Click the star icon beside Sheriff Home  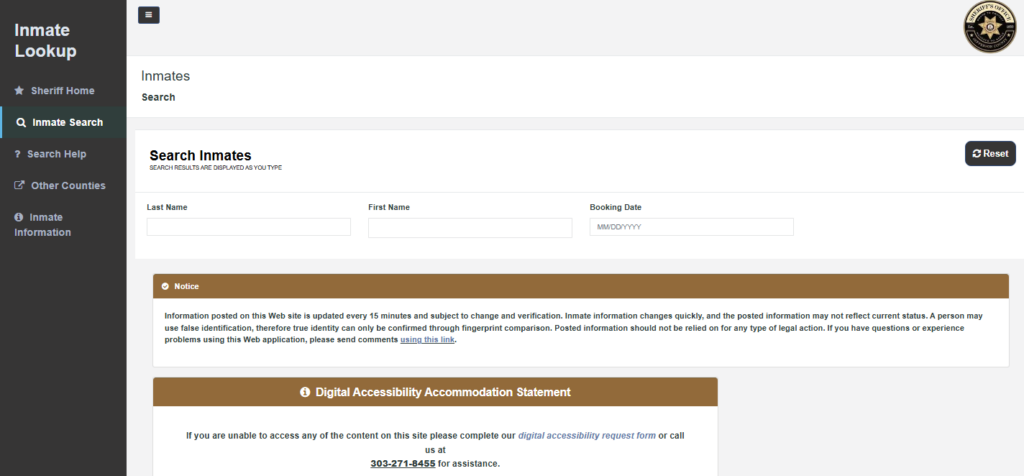point(19,91)
